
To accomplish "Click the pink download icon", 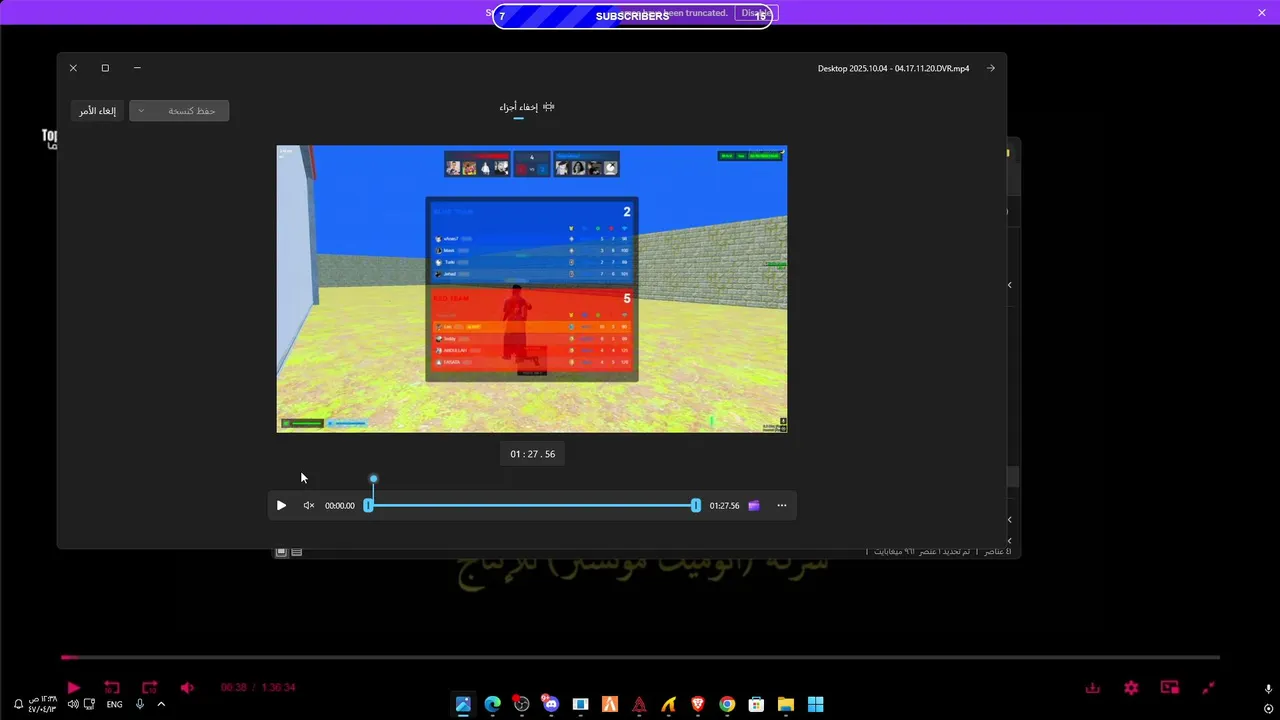I will (1093, 688).
